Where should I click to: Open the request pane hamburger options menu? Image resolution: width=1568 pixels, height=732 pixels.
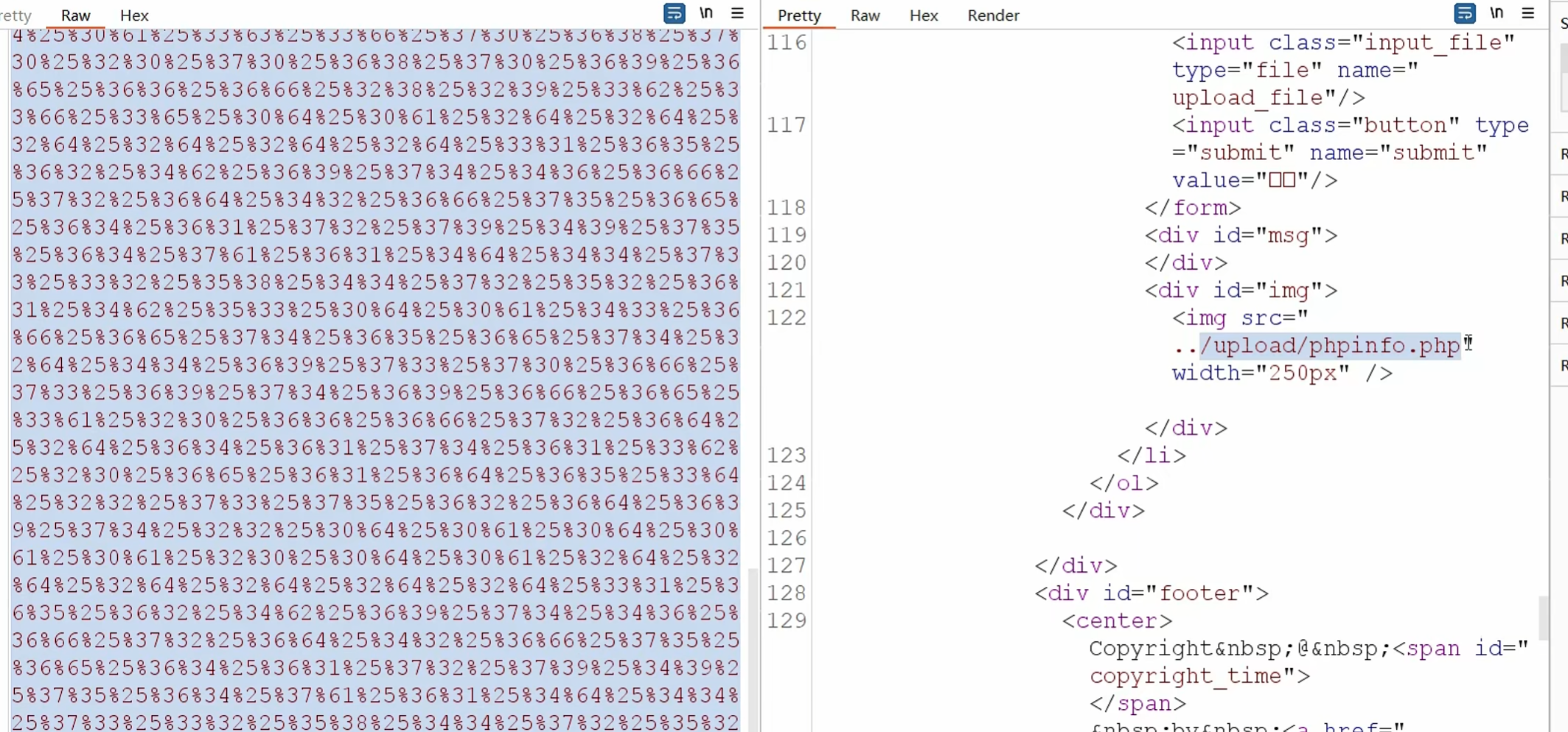(737, 13)
